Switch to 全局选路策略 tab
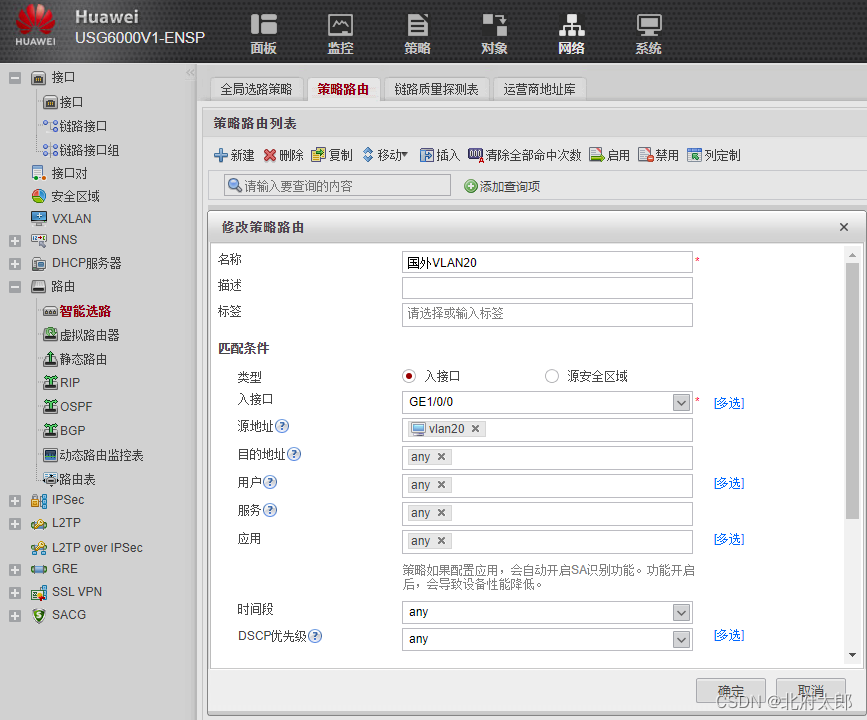The width and height of the screenshot is (867, 720). coord(256,89)
